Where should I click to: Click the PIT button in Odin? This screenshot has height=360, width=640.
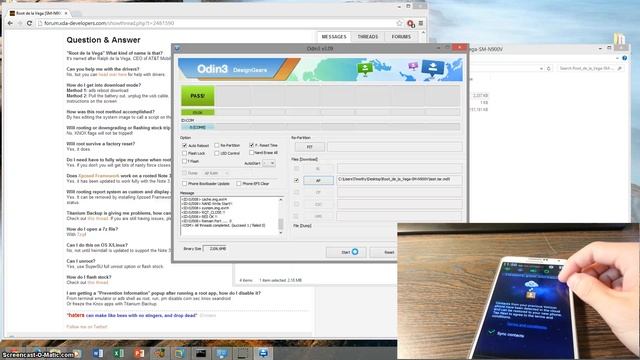310,147
